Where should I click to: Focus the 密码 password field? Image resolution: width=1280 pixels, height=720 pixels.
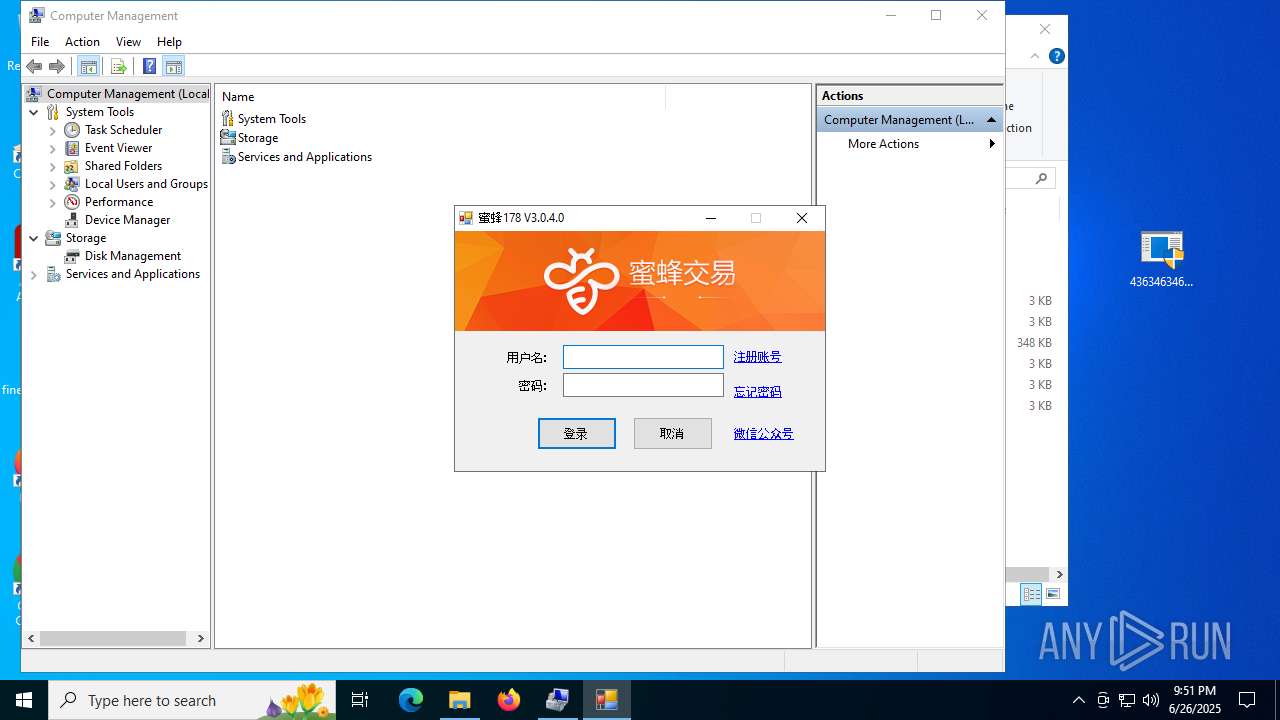click(643, 385)
